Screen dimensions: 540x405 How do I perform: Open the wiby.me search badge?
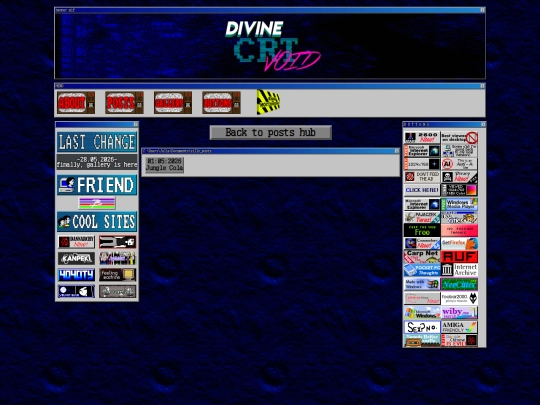(x=459, y=313)
